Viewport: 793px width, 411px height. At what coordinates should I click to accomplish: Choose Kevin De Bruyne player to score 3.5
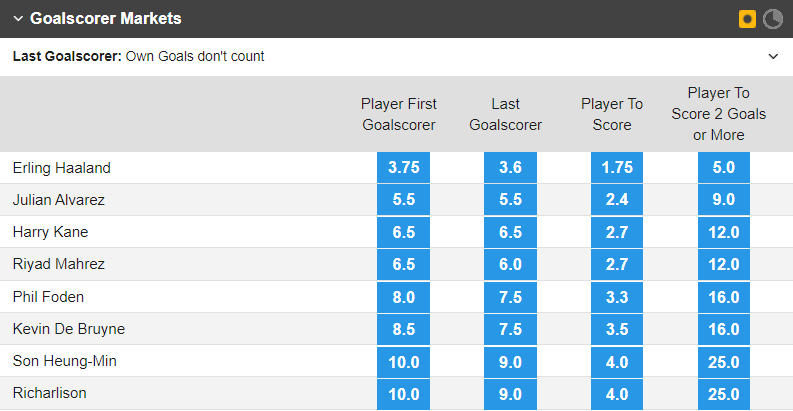click(617, 329)
